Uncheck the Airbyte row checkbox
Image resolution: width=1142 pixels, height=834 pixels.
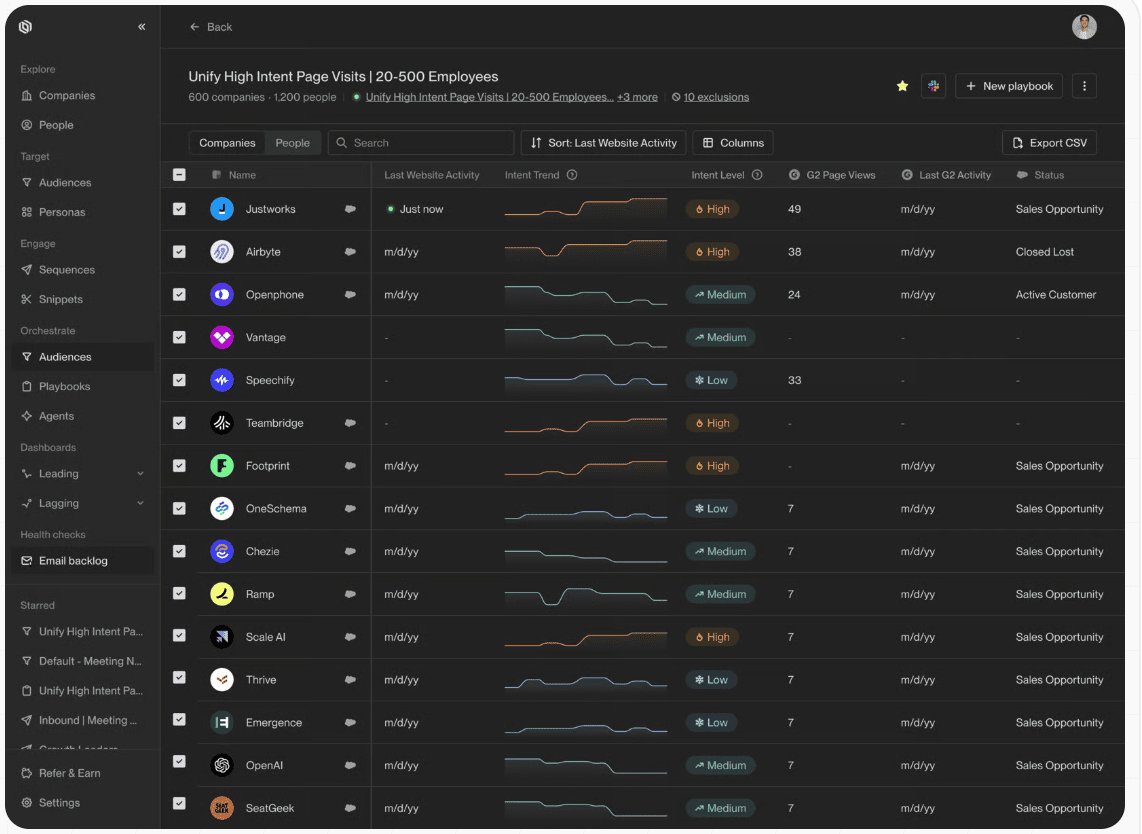(179, 252)
